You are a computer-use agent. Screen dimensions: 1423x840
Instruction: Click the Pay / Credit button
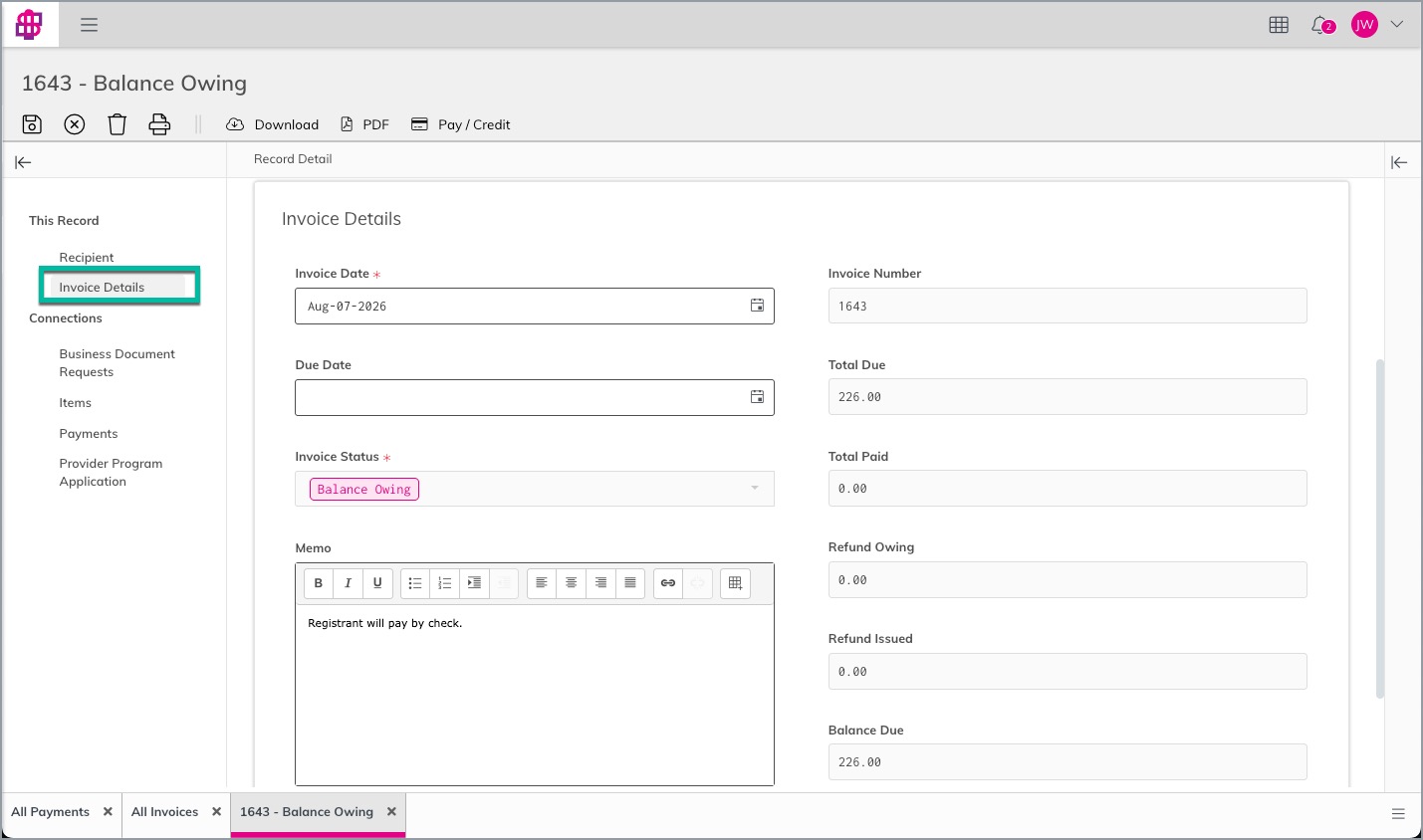point(461,124)
